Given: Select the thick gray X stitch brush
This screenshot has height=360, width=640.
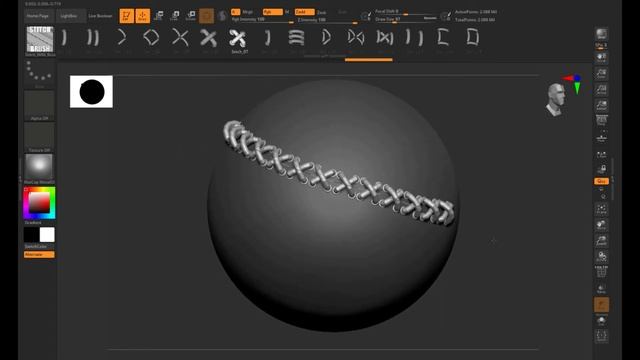Looking at the screenshot, I should click(209, 38).
